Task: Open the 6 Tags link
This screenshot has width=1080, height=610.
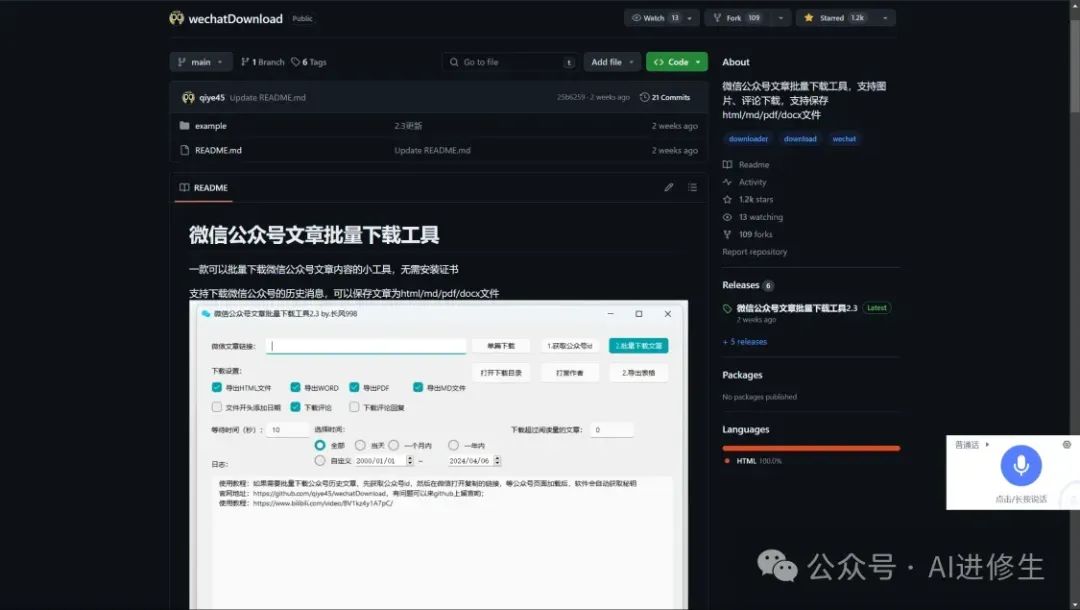Action: click(x=309, y=62)
